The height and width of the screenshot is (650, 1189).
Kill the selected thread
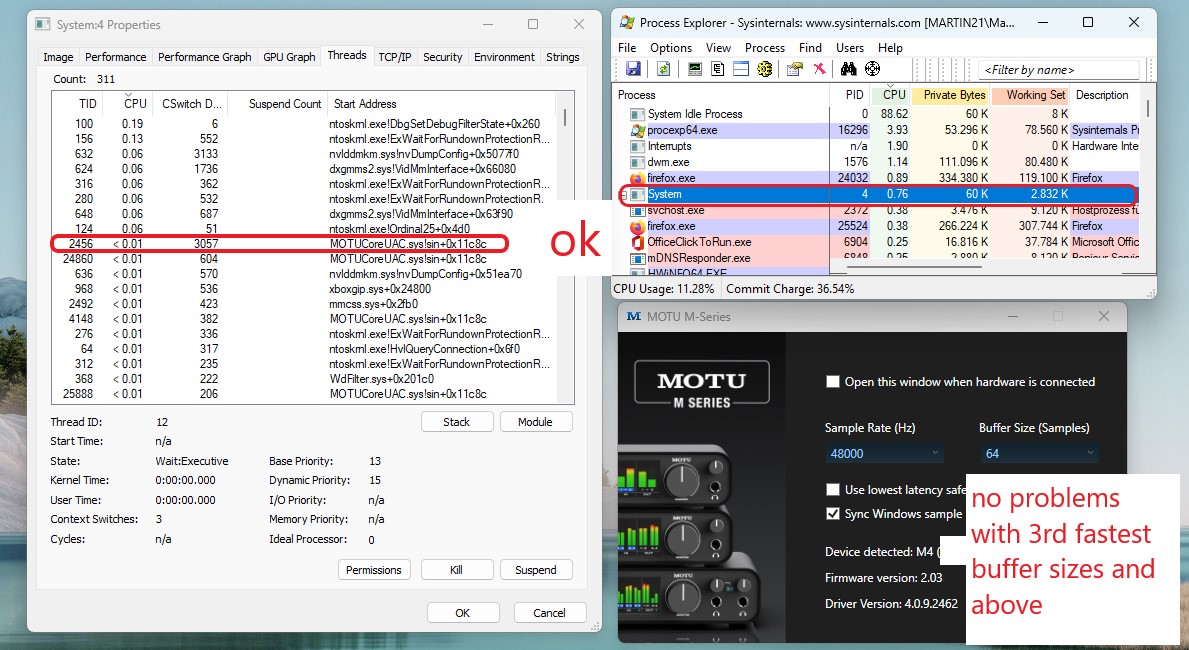(x=456, y=570)
